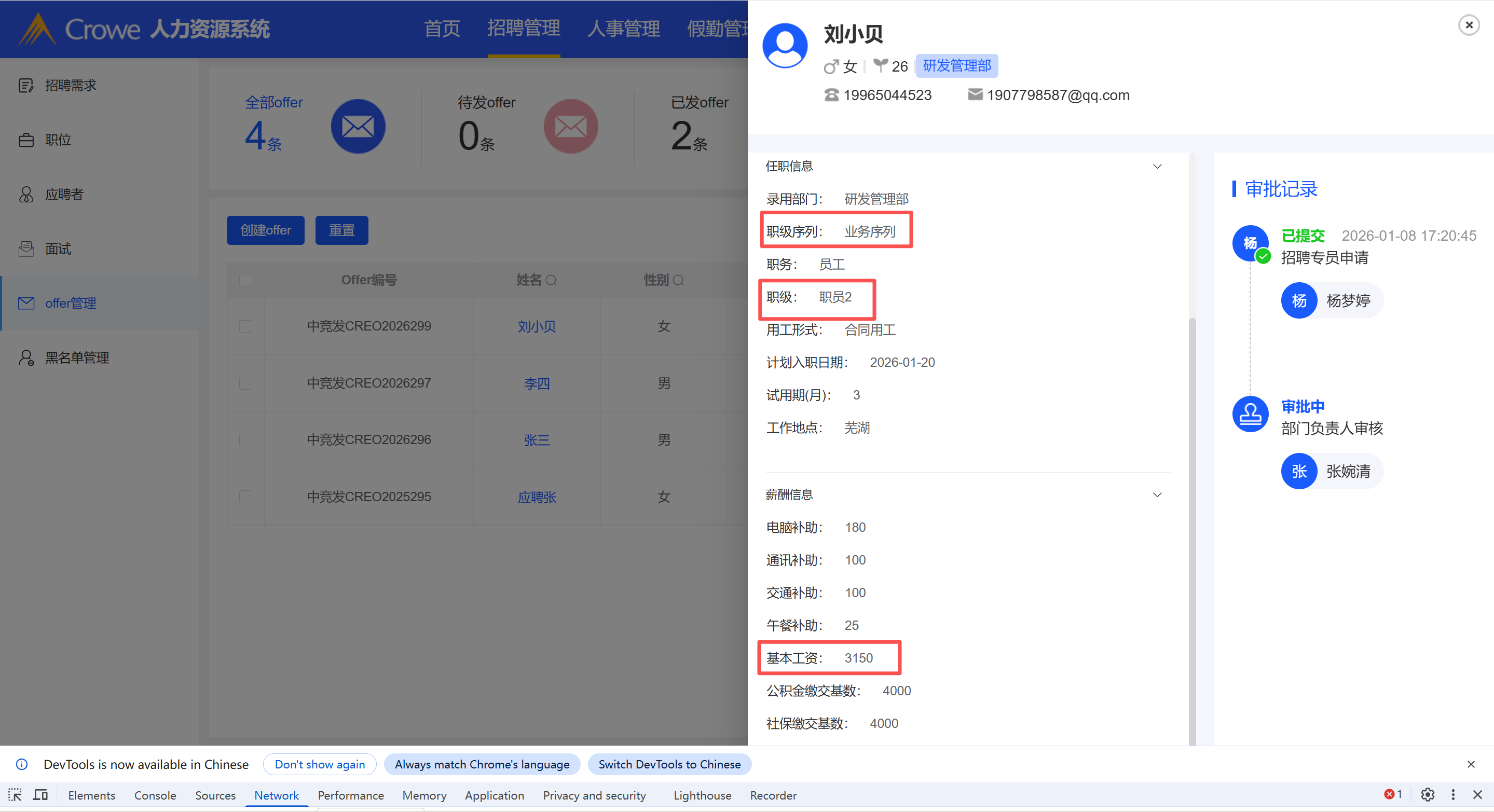Collapse the 薪酬信息 section chevron
1494x812 pixels.
[x=1157, y=495]
